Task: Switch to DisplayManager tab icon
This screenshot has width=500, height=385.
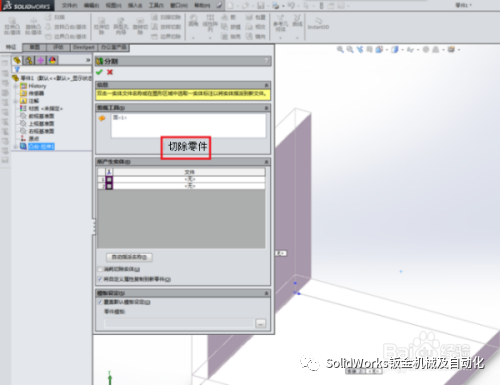Action: click(x=52, y=60)
